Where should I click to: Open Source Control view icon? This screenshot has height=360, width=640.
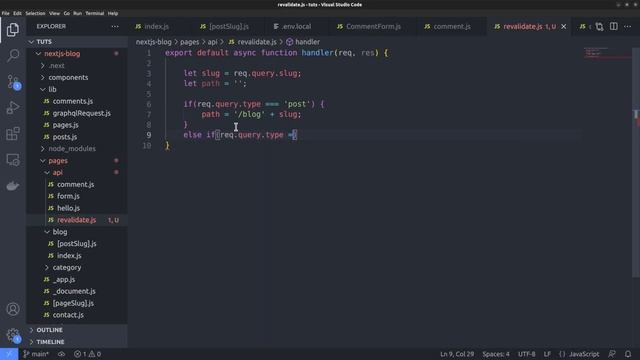(13, 82)
